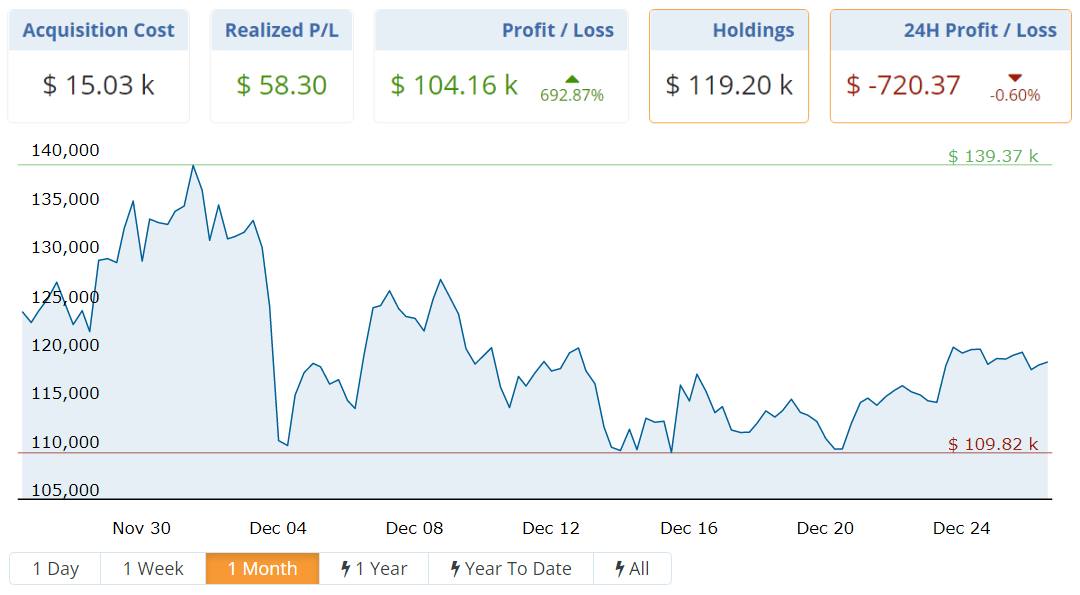Open the Holdings card
The image size is (1080, 595).
[x=729, y=67]
